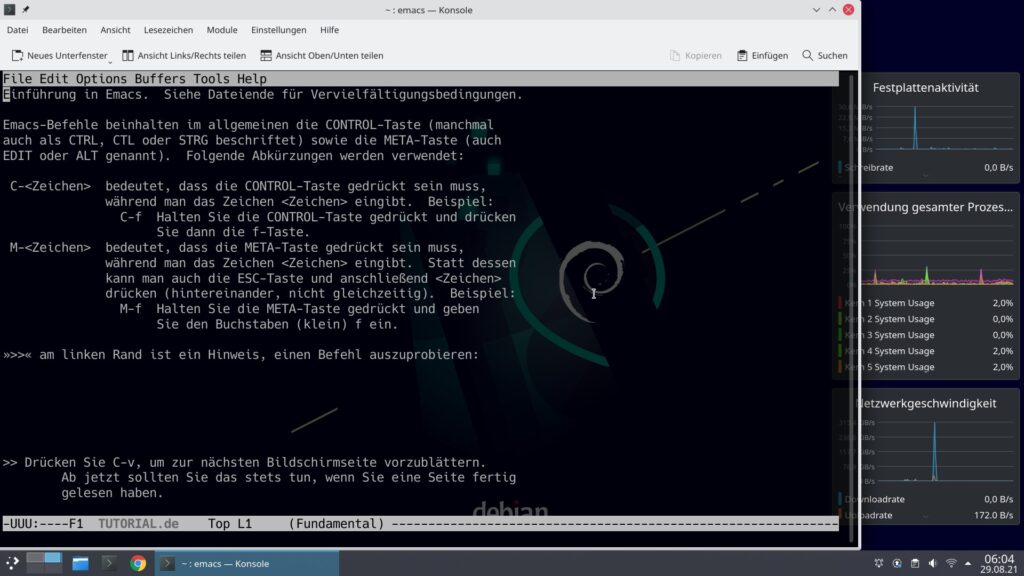The image size is (1024, 576).
Task: Click Emacs Edit menu in terminal
Action: click(54, 79)
